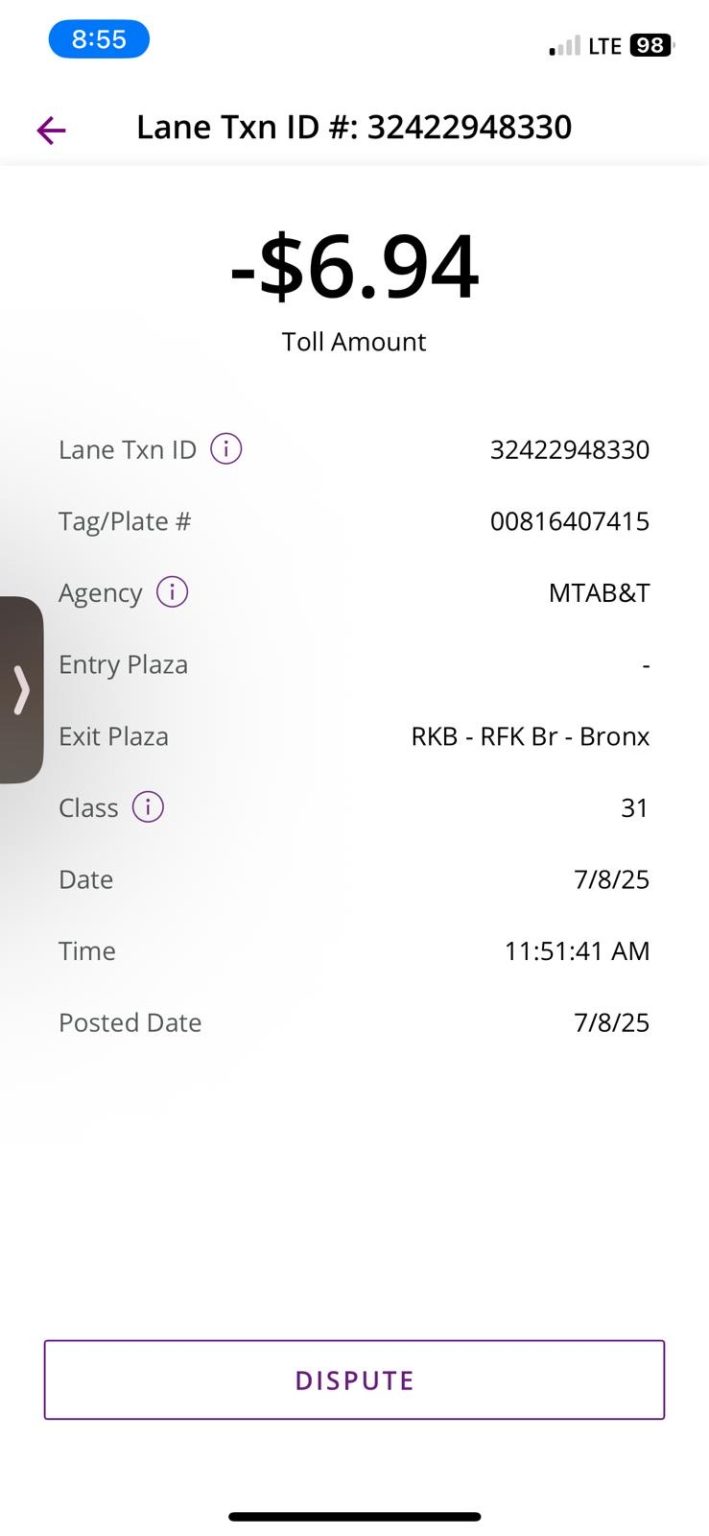Viewport: 709px width, 1536px height.
Task: Tap the time value 11:51:41 AM
Action: [577, 951]
